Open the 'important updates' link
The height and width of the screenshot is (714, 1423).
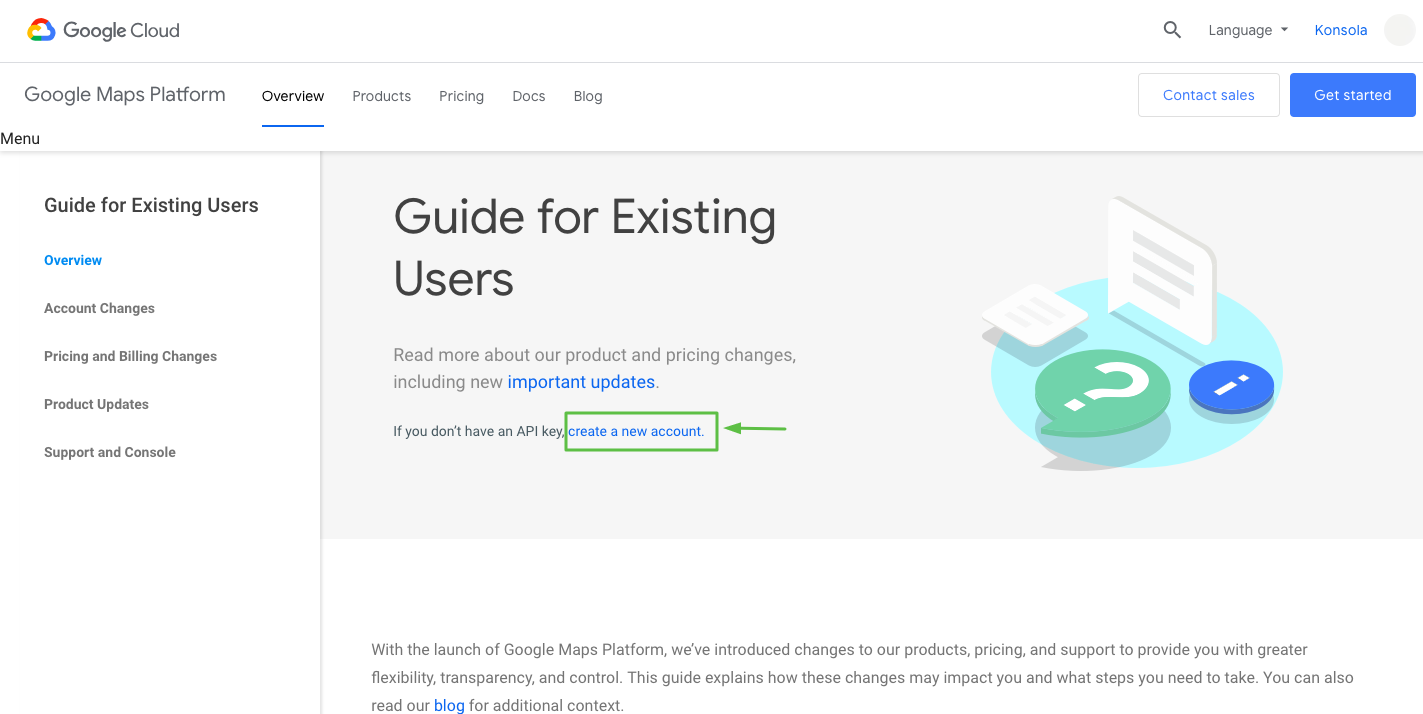[581, 382]
